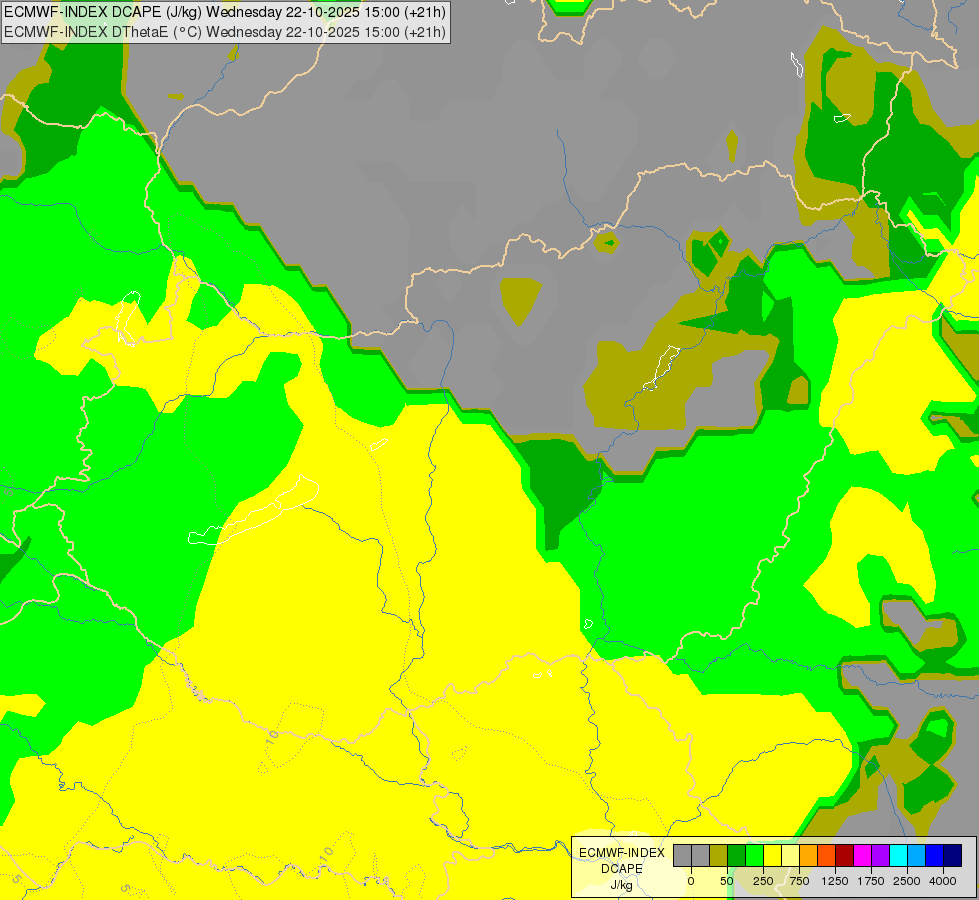Click the legend value 750

click(799, 881)
